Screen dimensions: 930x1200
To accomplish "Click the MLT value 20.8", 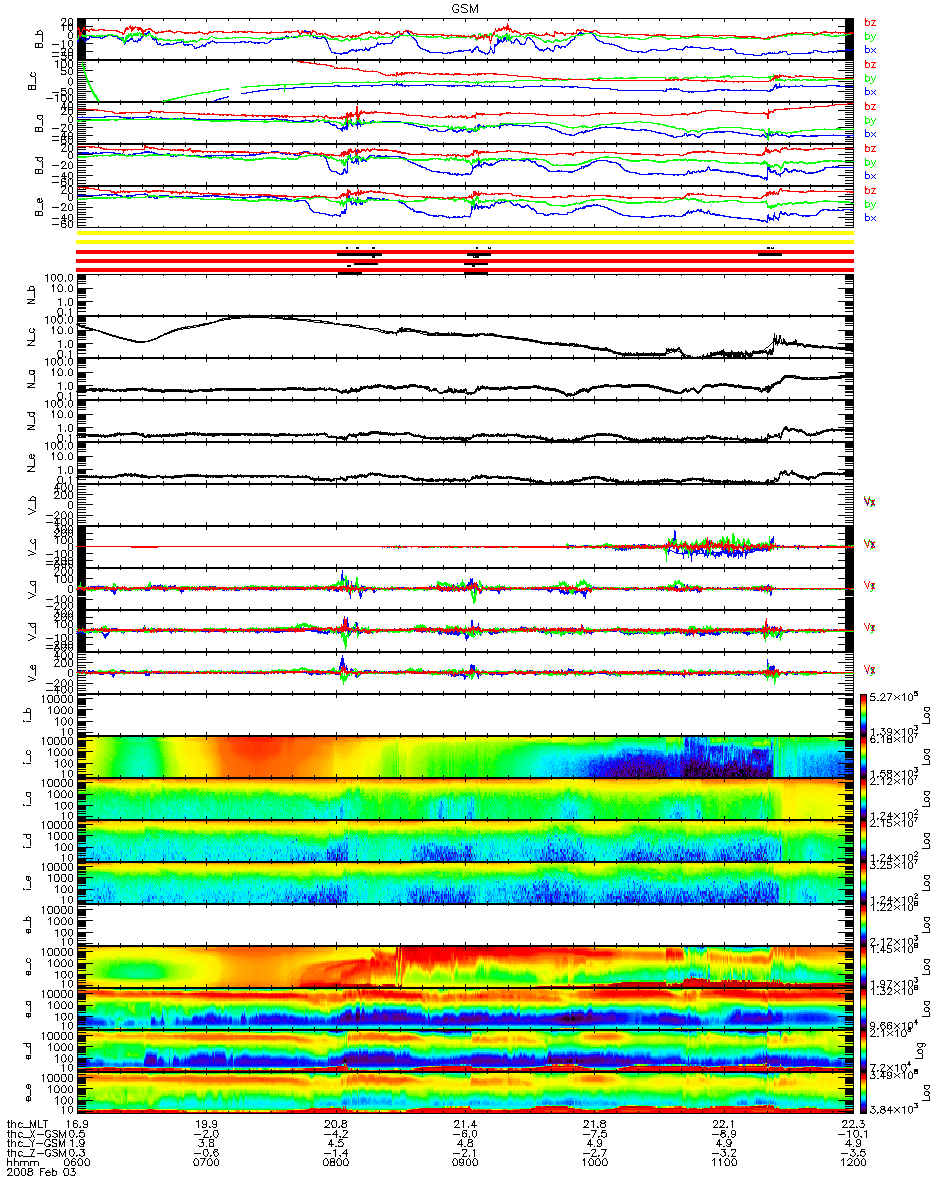I will [x=336, y=1122].
